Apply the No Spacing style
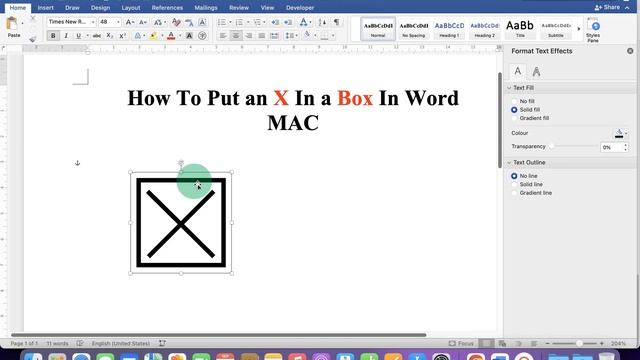The height and width of the screenshot is (360, 640). (413, 29)
